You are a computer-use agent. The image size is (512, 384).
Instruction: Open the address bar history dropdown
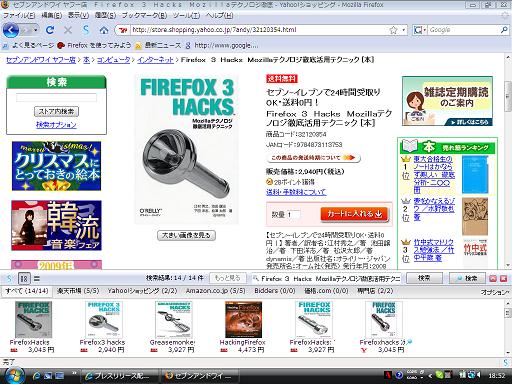click(x=404, y=30)
